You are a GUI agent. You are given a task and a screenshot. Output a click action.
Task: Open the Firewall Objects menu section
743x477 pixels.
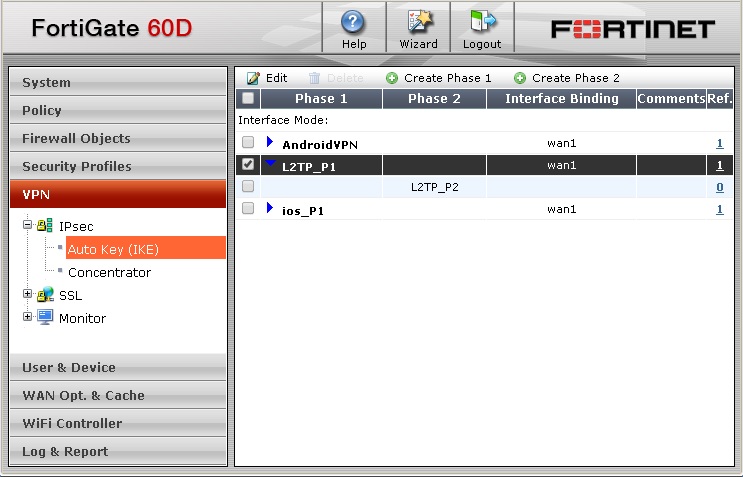(118, 138)
